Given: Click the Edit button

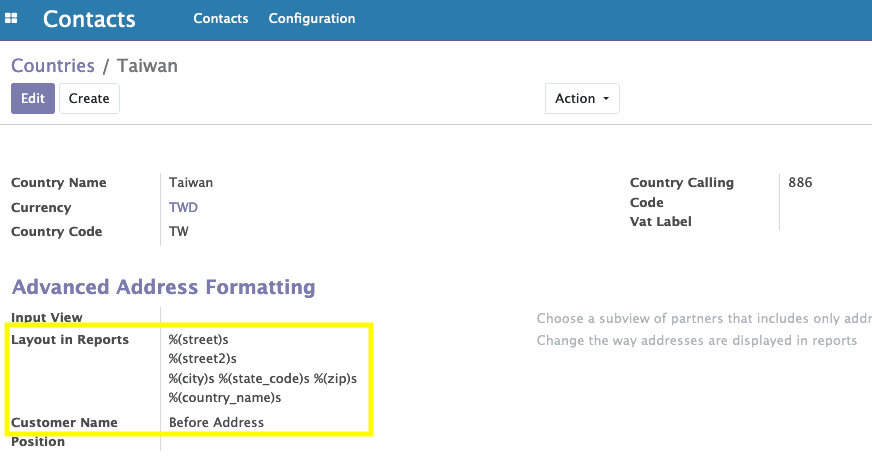Looking at the screenshot, I should click(33, 98).
